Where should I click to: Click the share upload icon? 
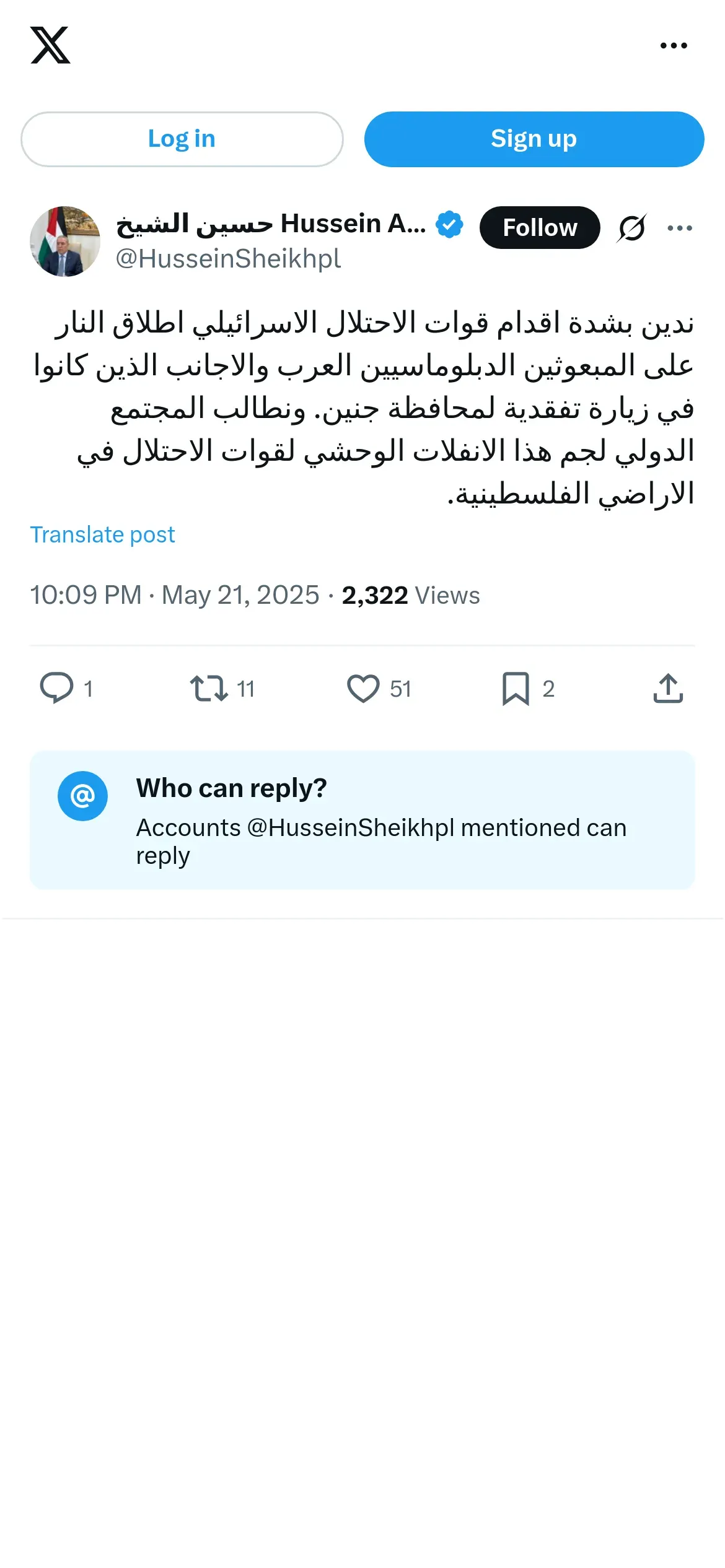tap(668, 688)
